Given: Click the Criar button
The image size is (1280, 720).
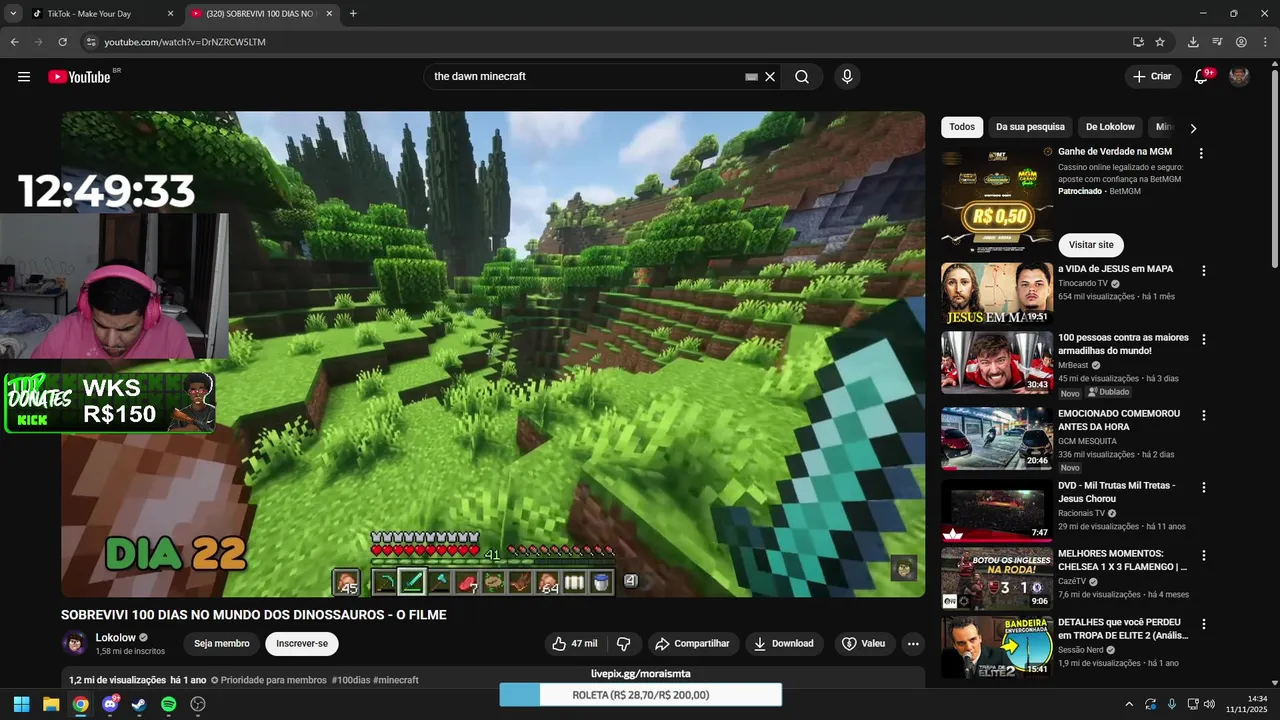Looking at the screenshot, I should coord(1152,77).
